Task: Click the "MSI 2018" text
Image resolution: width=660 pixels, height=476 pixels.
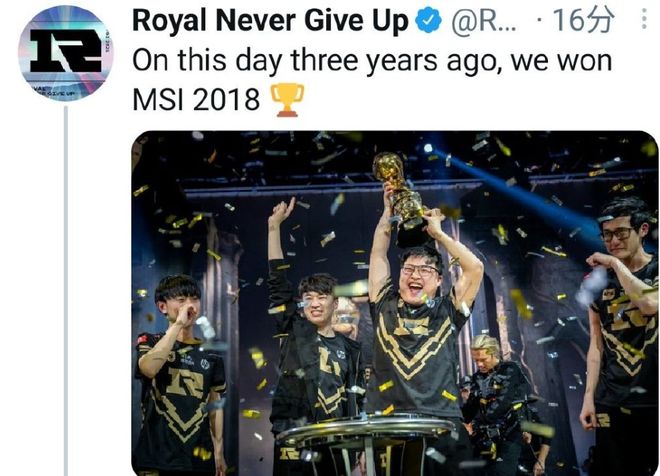Action: point(196,100)
